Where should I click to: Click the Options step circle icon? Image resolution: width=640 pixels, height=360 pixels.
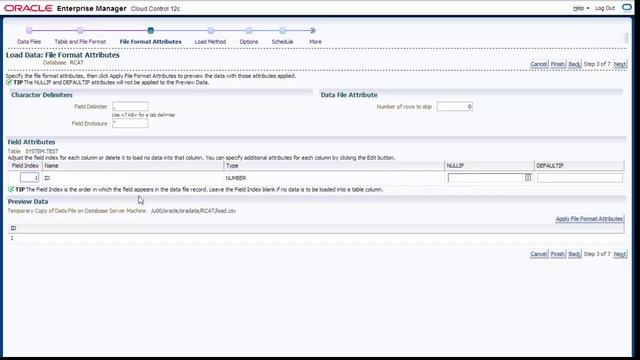pos(249,31)
